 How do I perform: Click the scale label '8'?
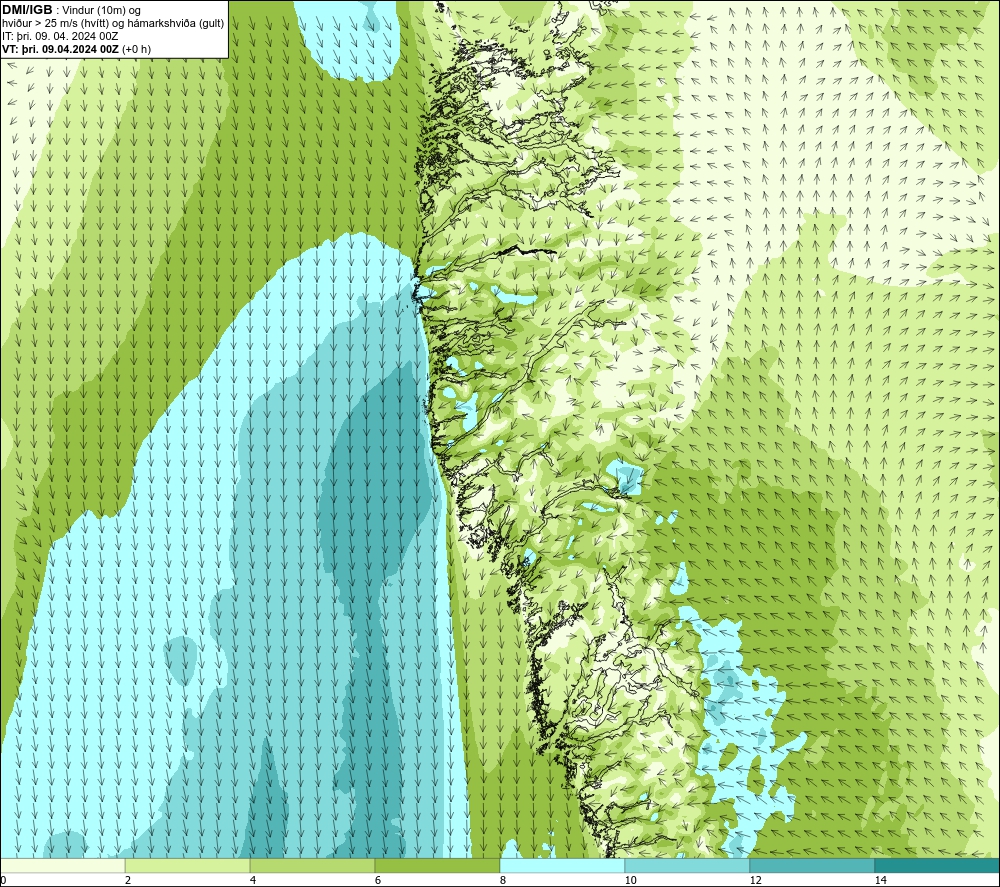click(503, 881)
